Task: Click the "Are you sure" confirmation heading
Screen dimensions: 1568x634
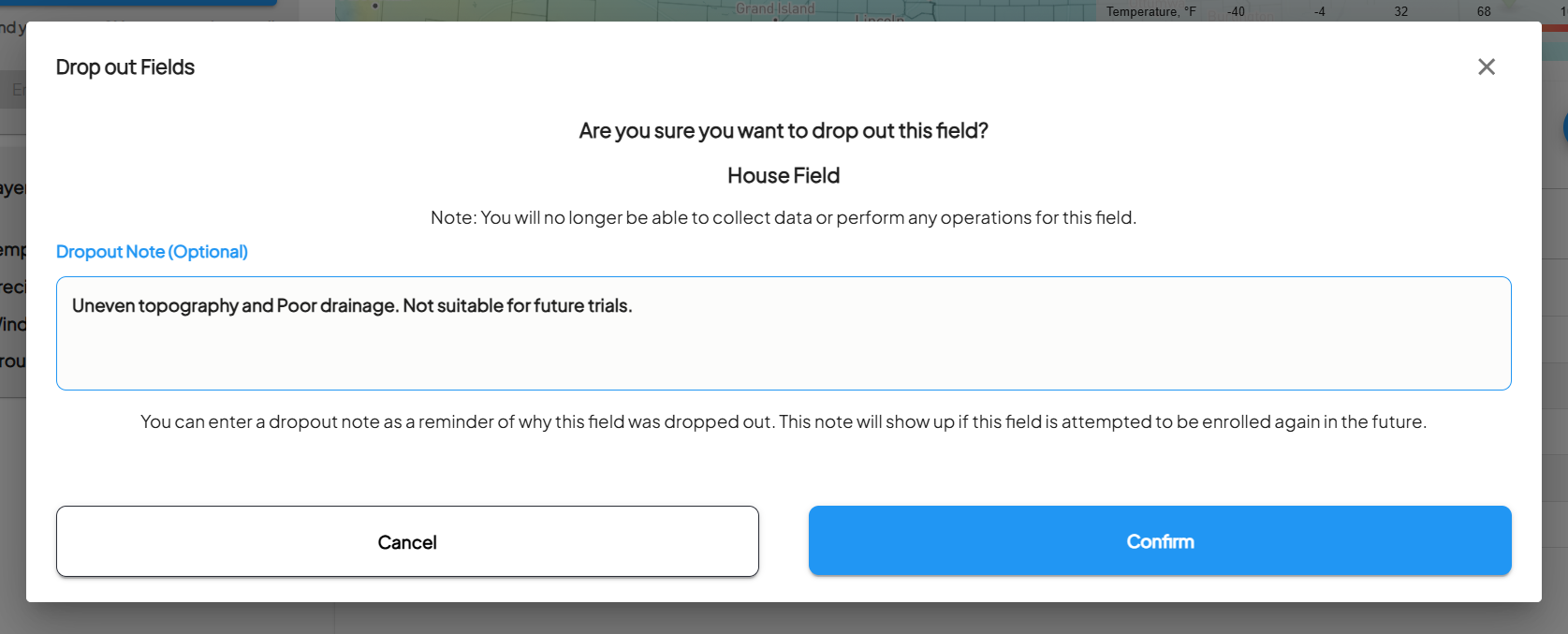Action: (x=784, y=131)
